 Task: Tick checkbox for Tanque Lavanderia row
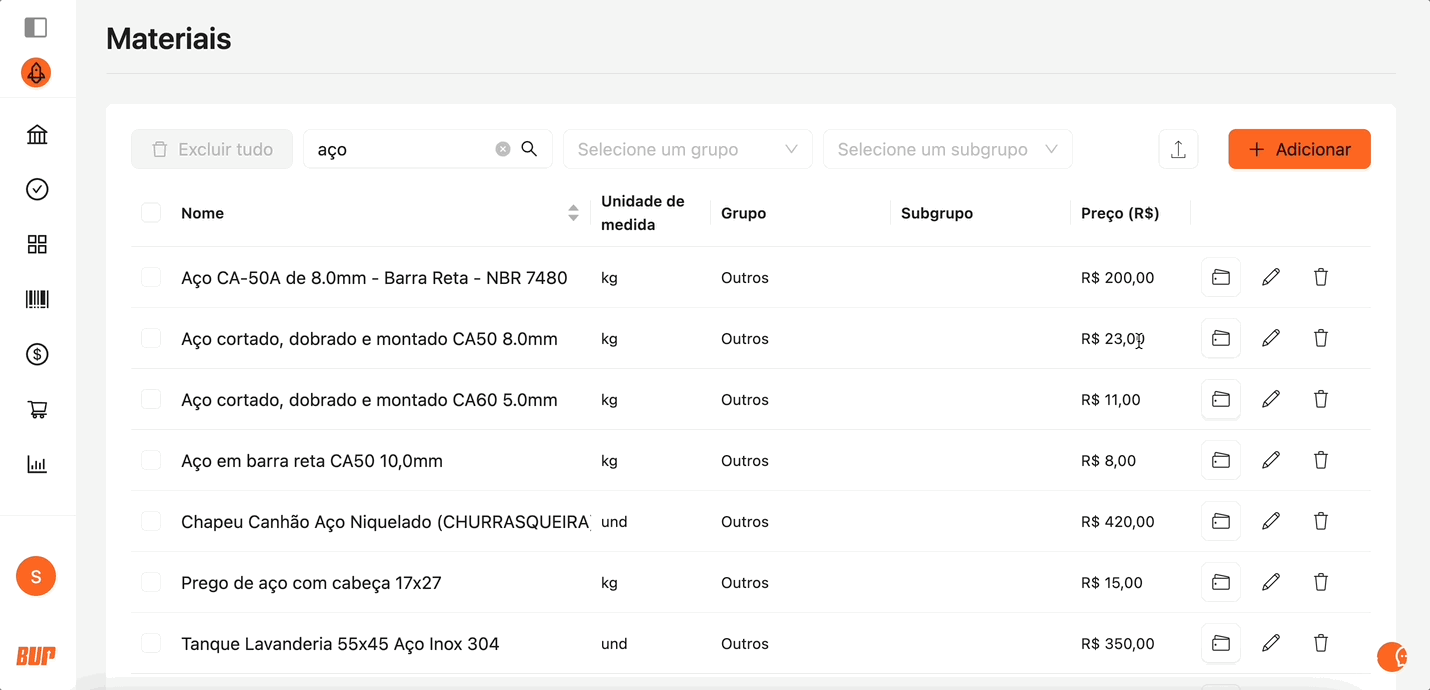pos(151,643)
